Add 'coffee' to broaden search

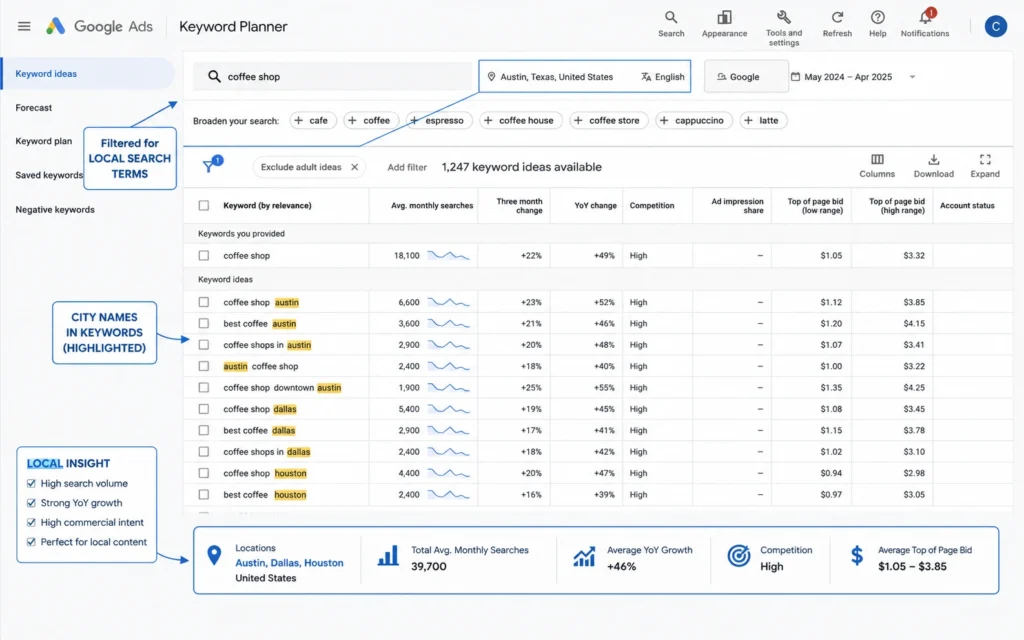click(369, 120)
